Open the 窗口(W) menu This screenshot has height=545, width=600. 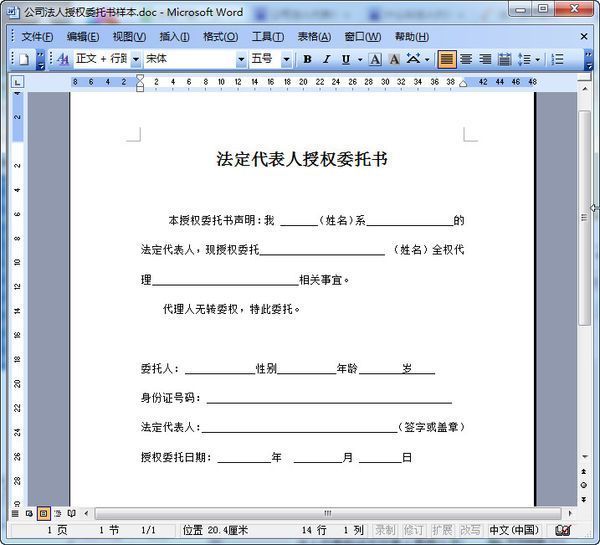(363, 37)
